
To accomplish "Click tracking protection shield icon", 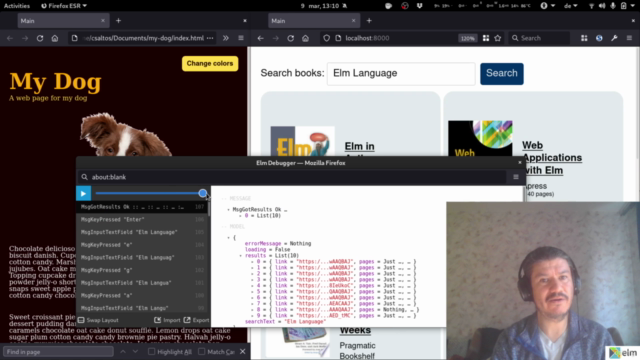I will coord(327,38).
